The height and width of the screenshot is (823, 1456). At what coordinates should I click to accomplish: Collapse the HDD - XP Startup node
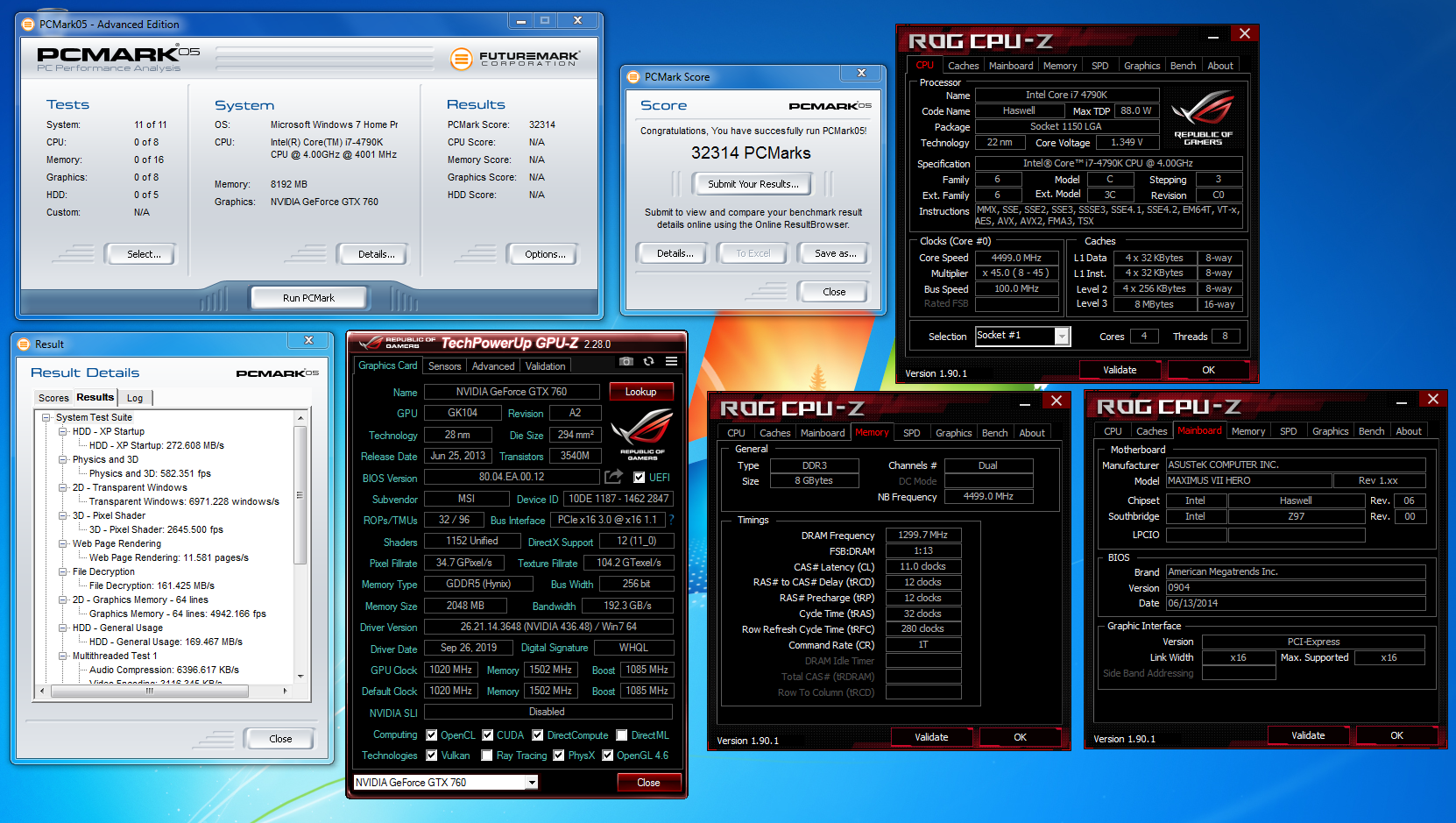click(63, 431)
